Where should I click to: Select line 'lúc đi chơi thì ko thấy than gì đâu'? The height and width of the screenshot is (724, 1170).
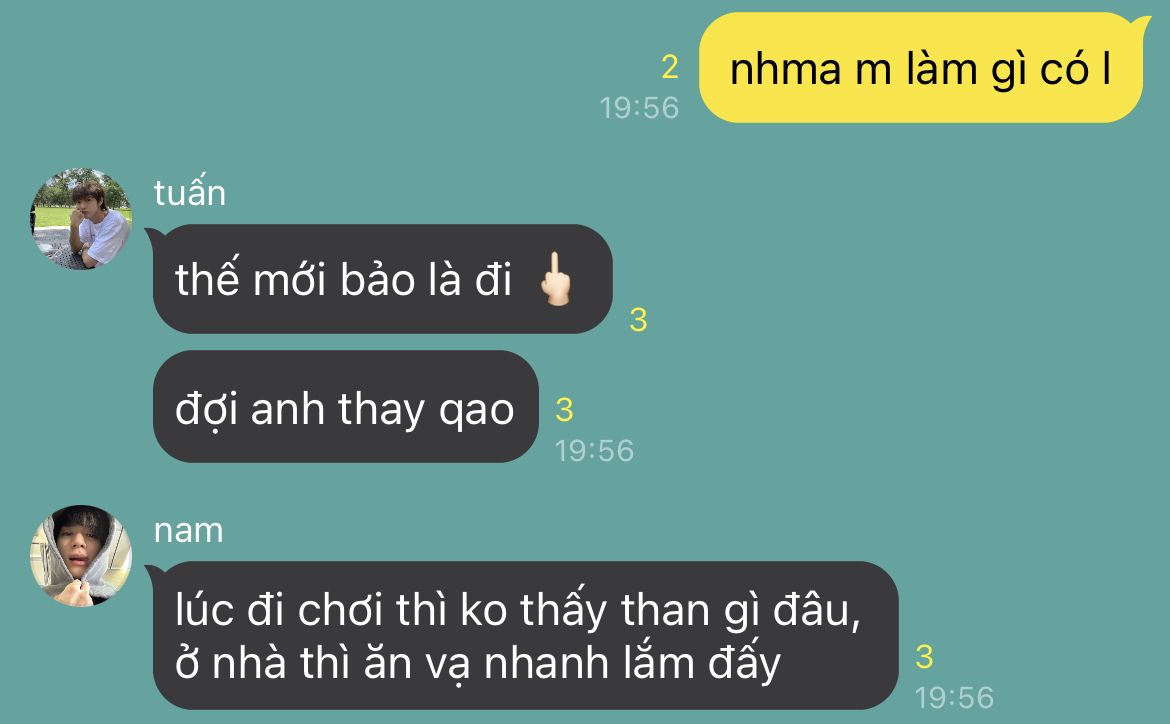[518, 609]
